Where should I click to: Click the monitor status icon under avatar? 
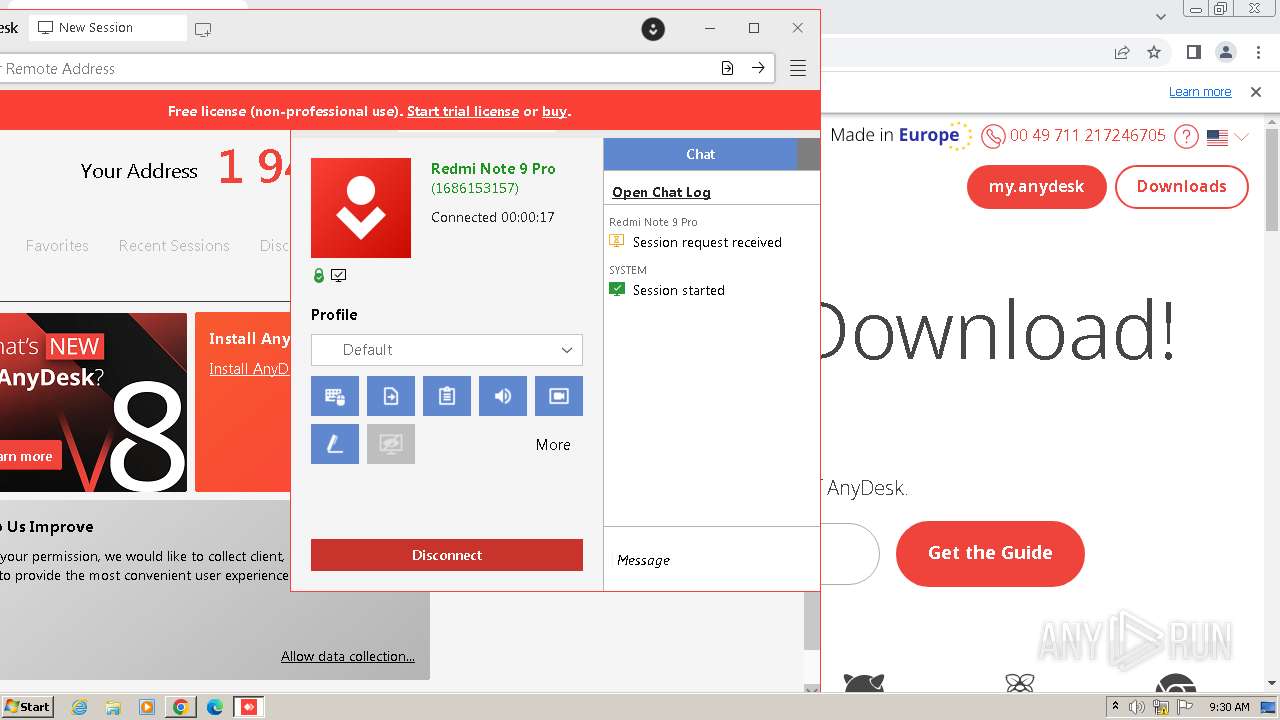point(339,275)
